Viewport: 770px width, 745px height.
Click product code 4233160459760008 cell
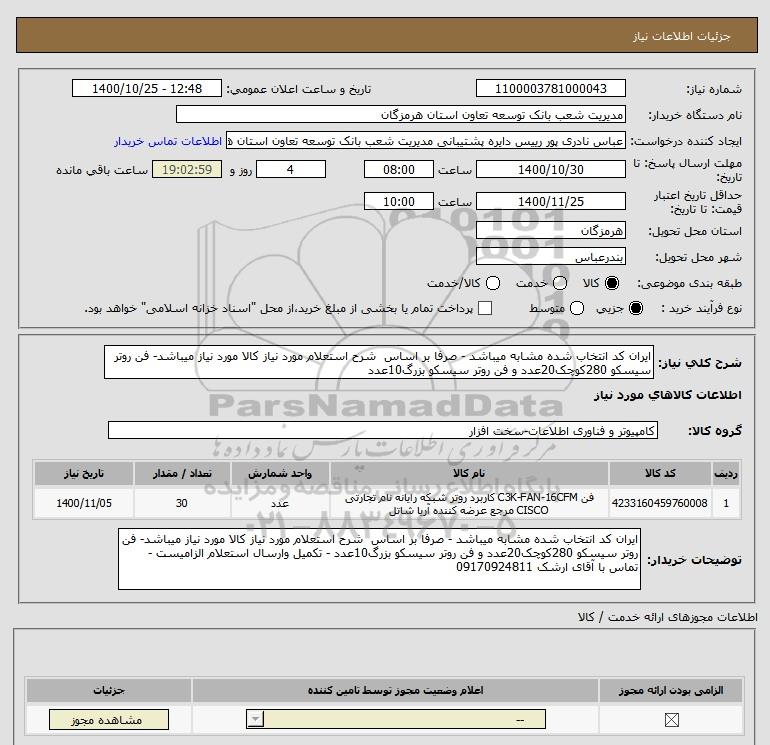pos(660,503)
